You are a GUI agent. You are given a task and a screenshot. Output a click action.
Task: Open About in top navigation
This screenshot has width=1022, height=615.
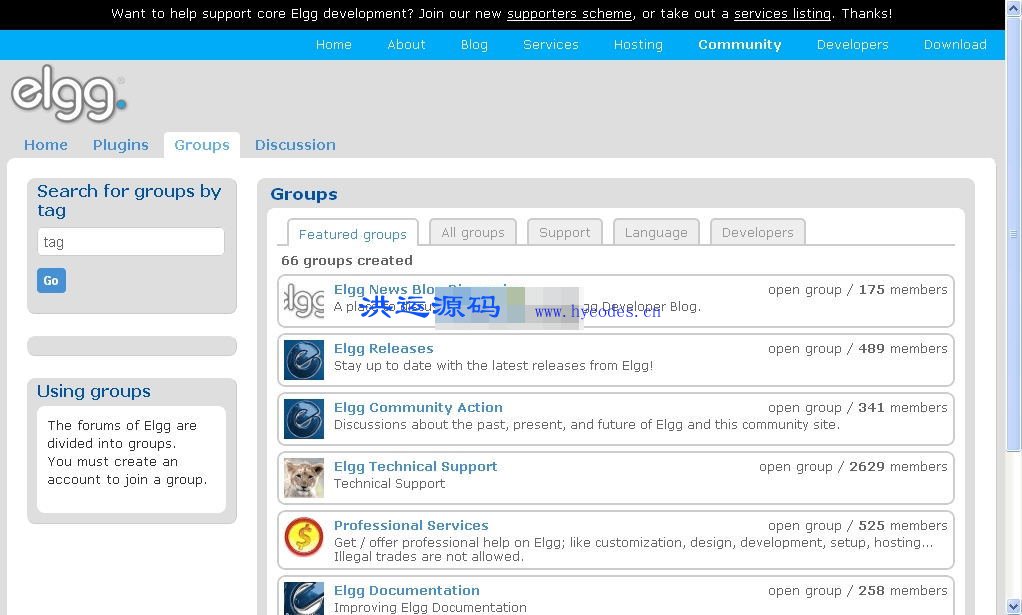coord(406,44)
